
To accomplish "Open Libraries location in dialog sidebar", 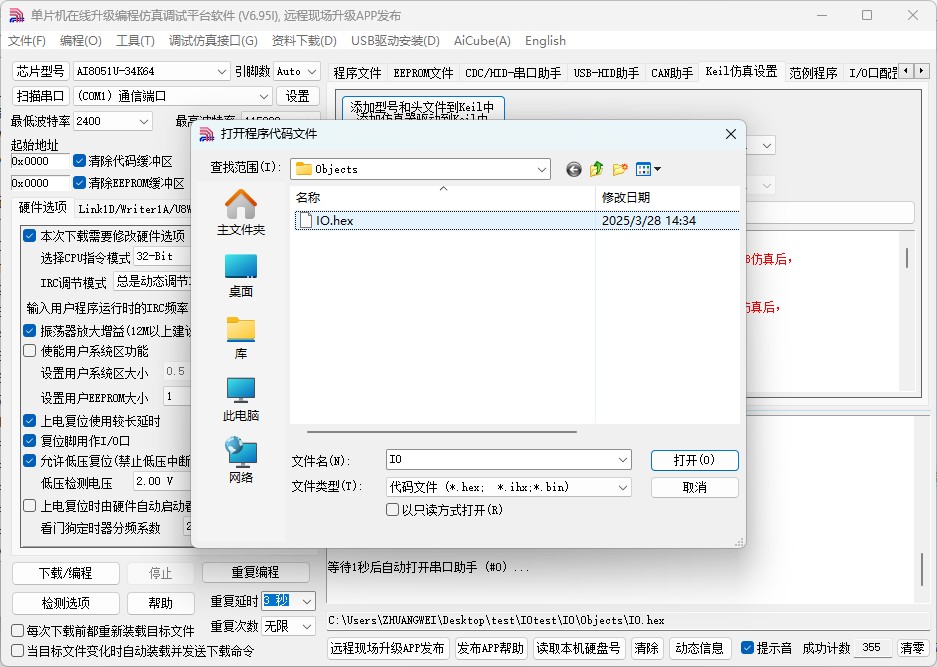I will pos(241,338).
